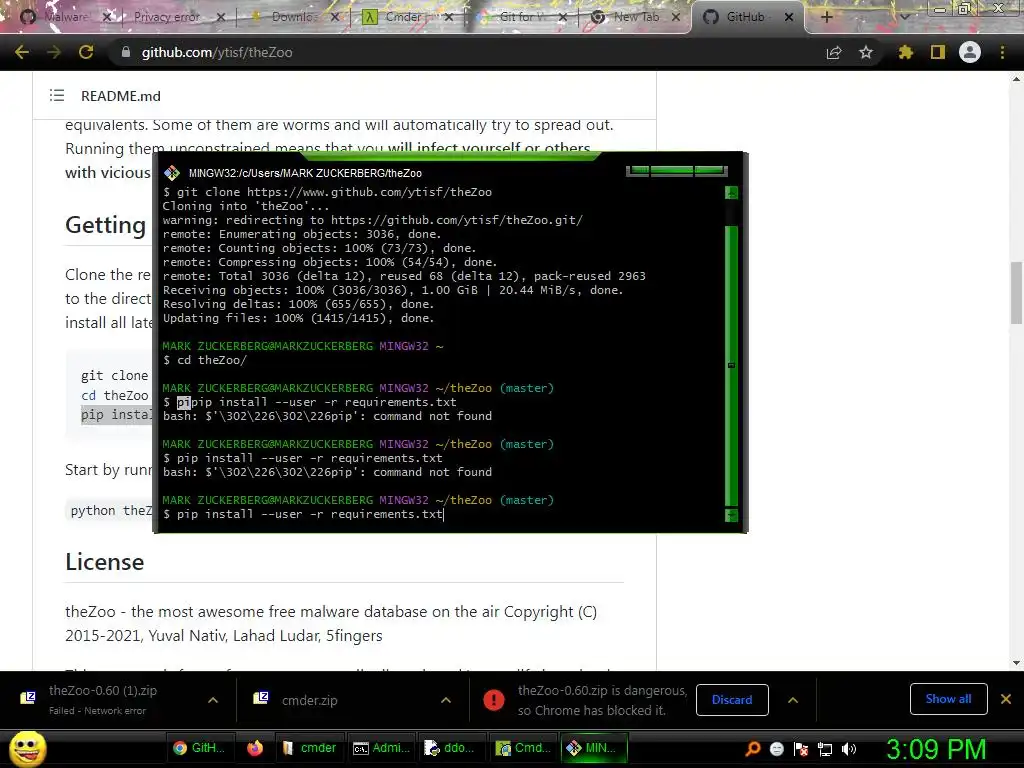
Task: Click the terminal scrollbar up arrow
Action: tap(731, 193)
